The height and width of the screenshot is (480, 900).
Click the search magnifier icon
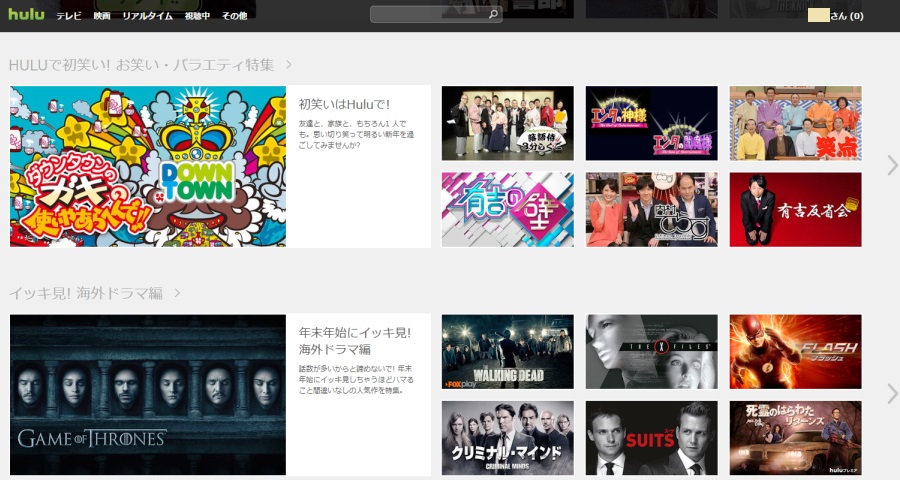(x=492, y=14)
